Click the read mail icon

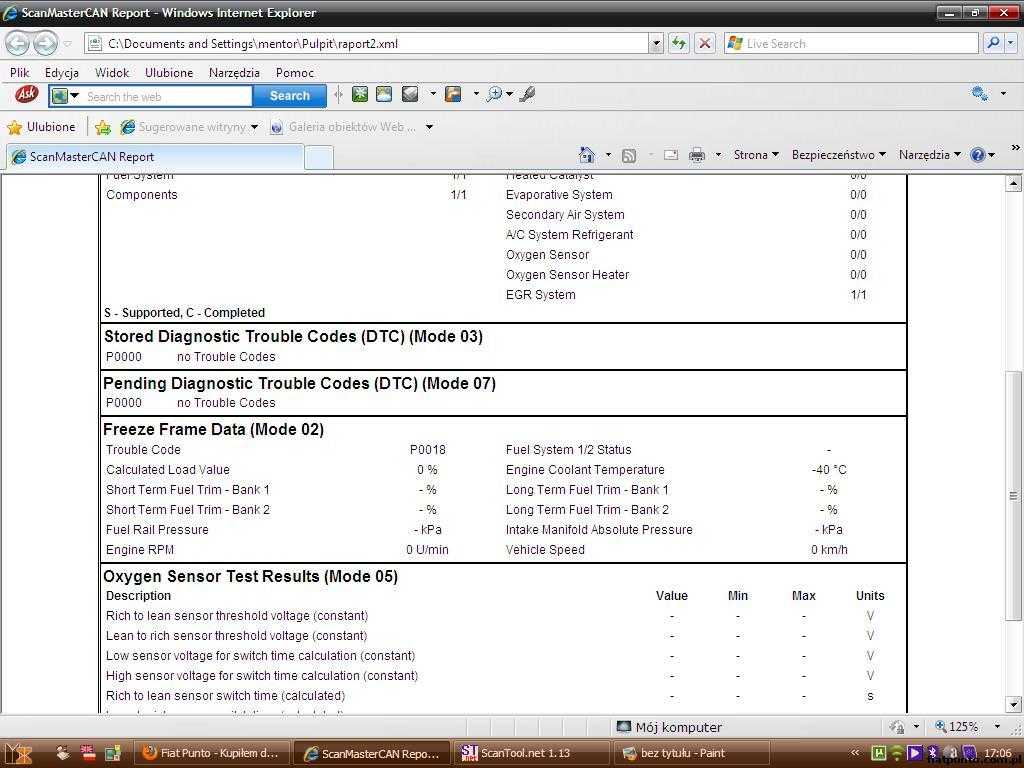pos(671,155)
